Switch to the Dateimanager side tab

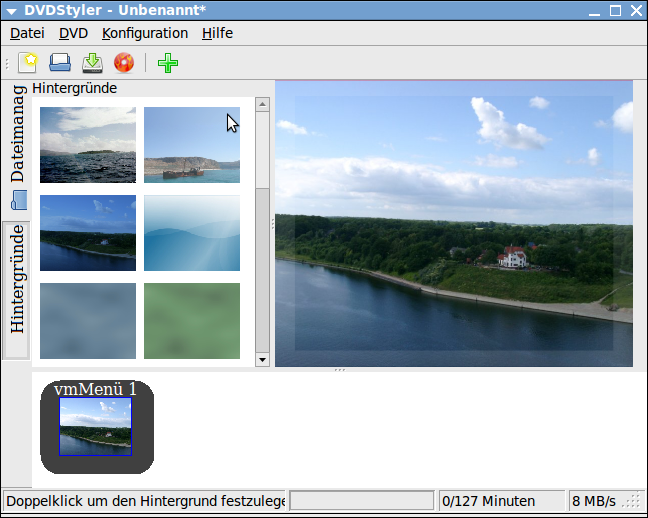[x=17, y=135]
